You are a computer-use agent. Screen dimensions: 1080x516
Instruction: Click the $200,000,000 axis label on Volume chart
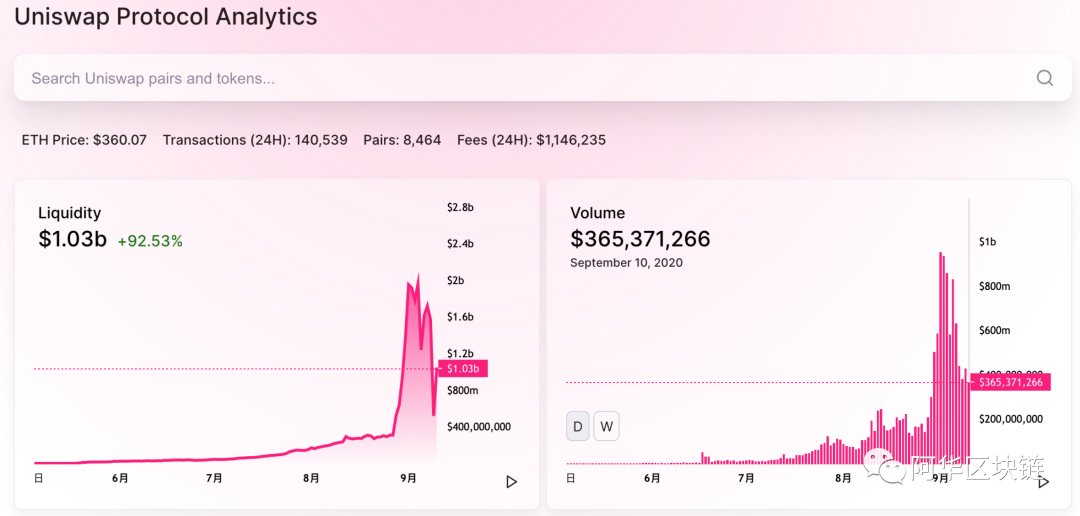click(x=1010, y=419)
